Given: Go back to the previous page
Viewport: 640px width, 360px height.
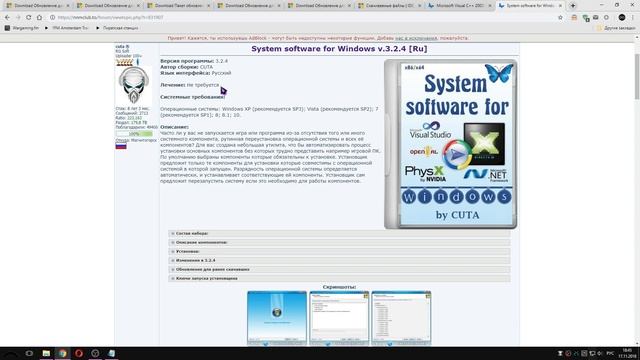Looking at the screenshot, I should click(7, 18).
